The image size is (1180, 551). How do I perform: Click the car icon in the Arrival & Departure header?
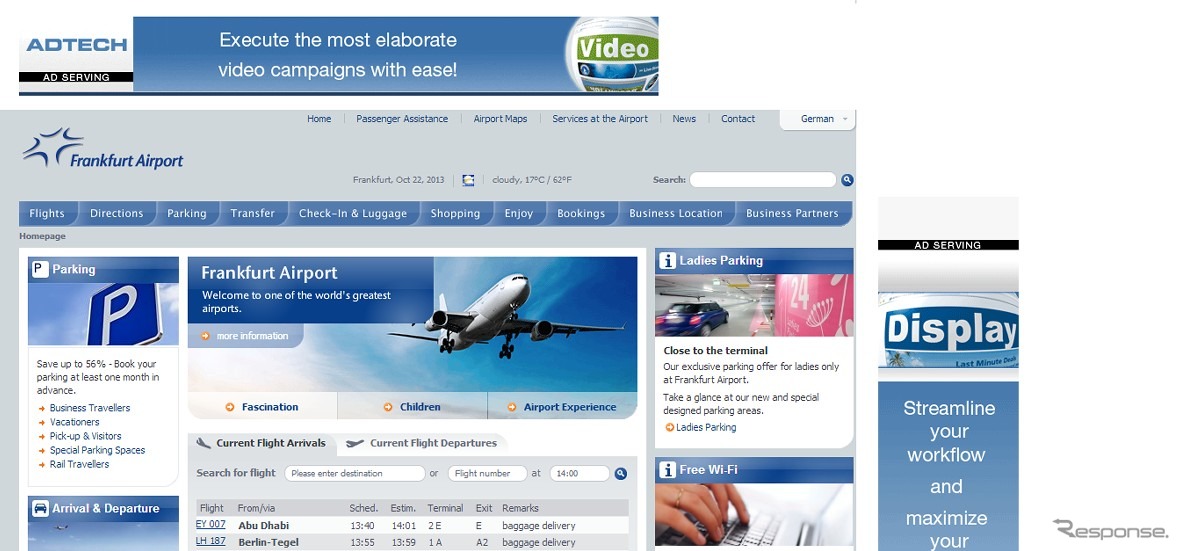coord(40,509)
